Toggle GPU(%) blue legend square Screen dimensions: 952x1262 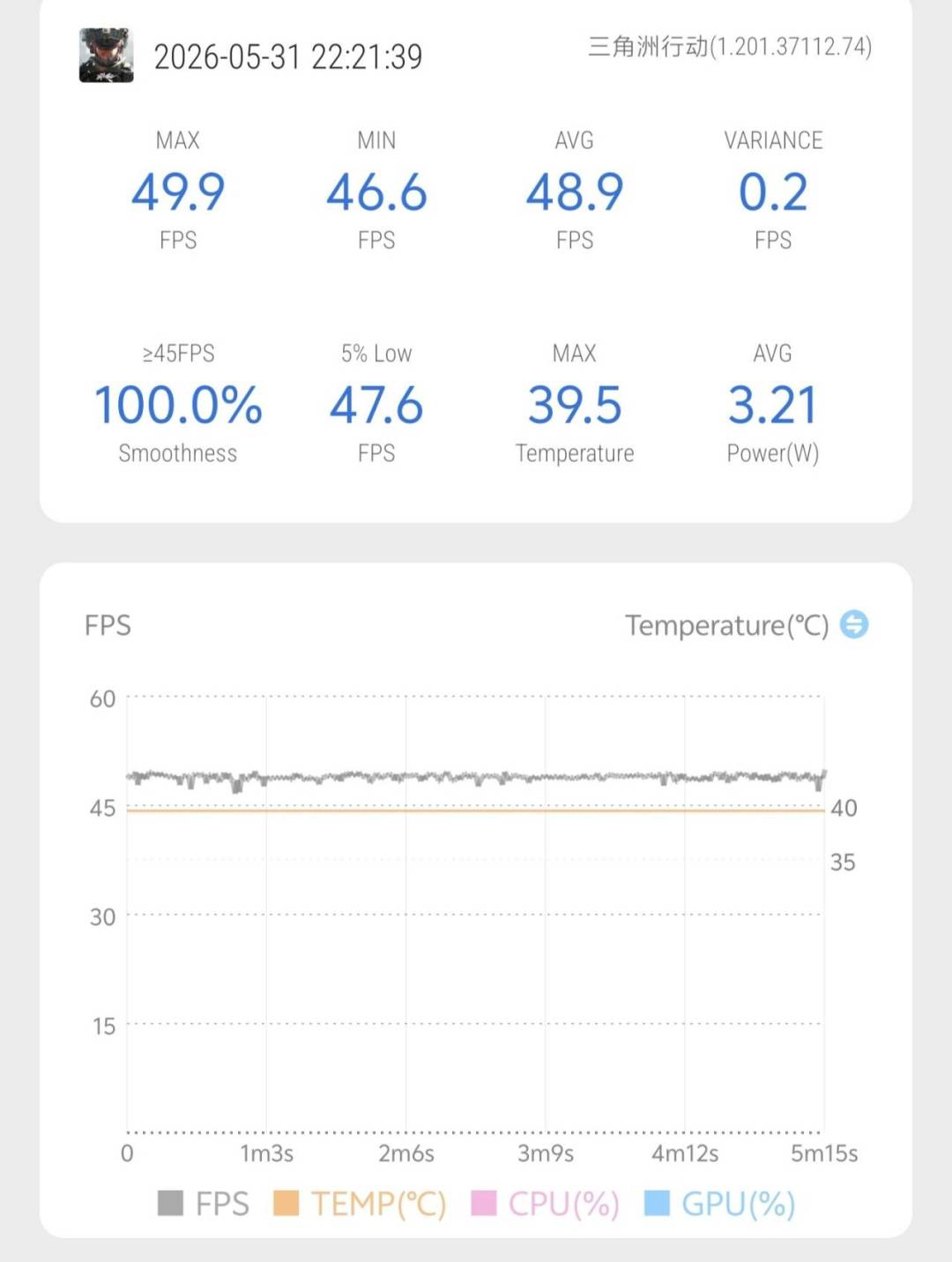click(x=657, y=1203)
